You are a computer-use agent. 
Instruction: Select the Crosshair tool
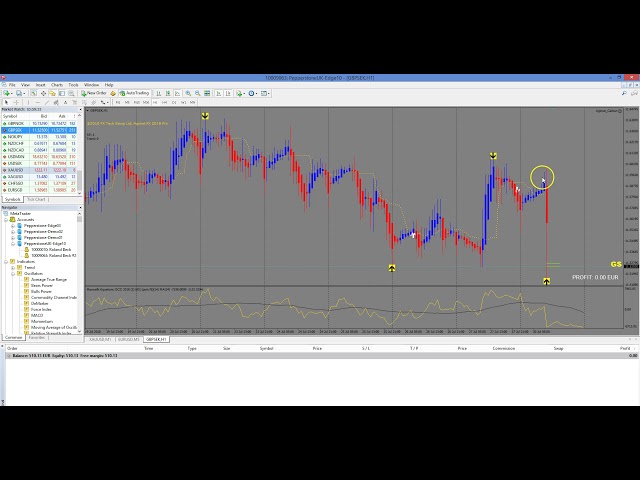pos(17,101)
